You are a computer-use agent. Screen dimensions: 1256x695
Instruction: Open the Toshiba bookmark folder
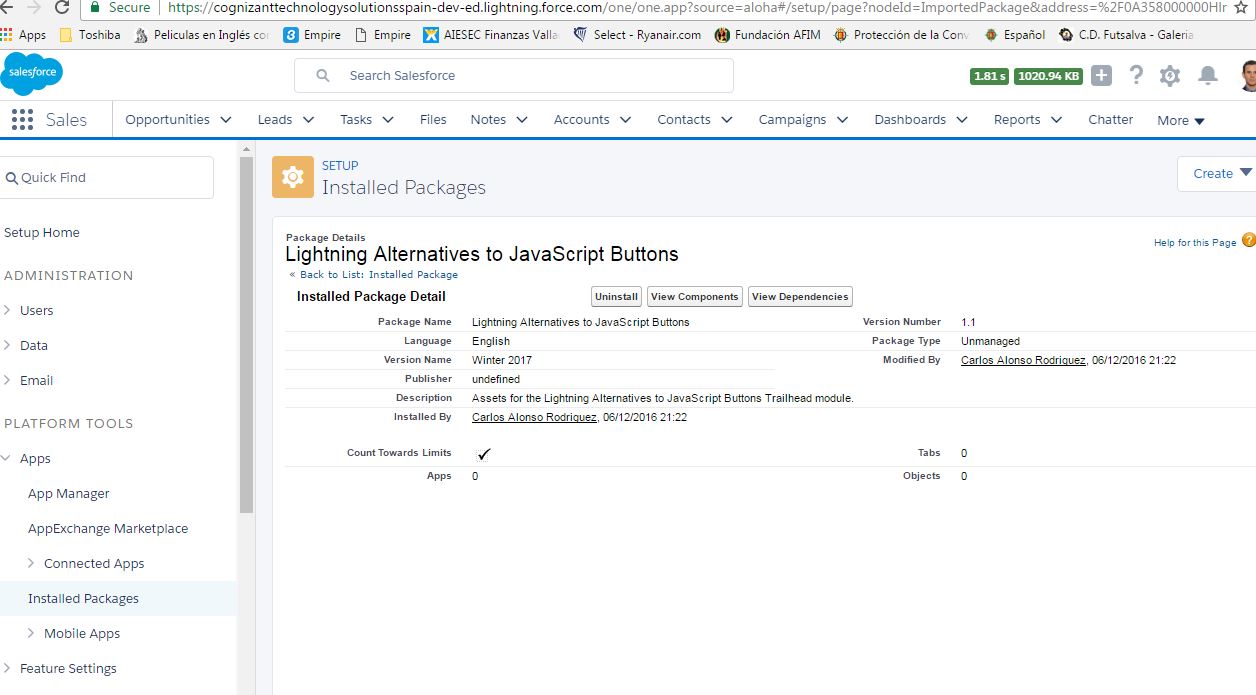point(90,35)
